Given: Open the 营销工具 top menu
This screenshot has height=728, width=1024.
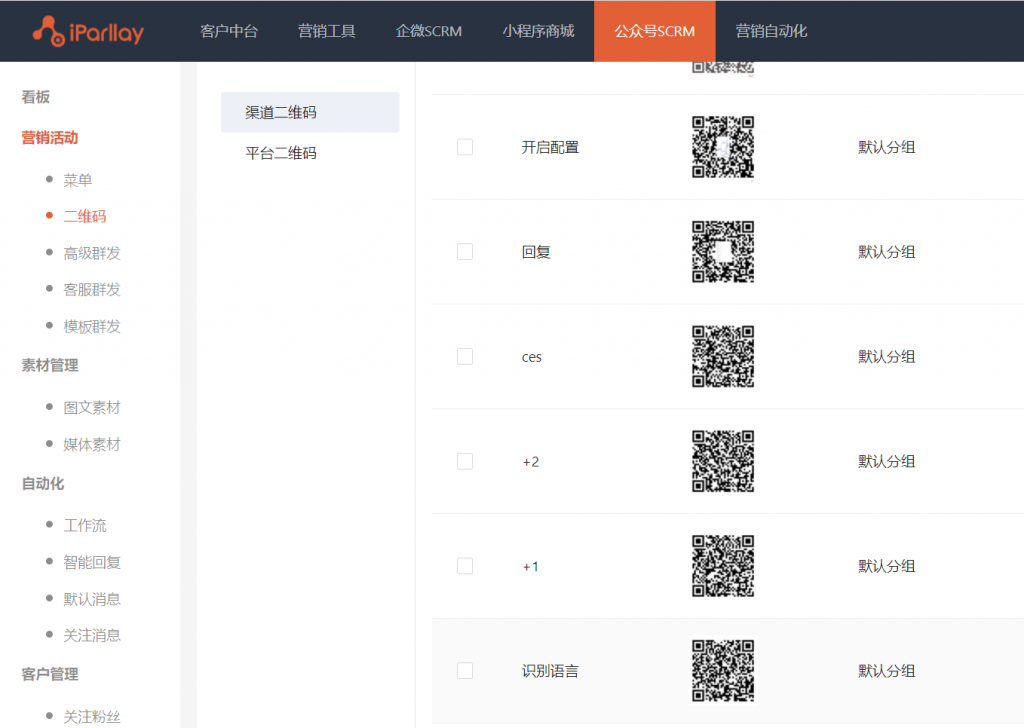Looking at the screenshot, I should 327,31.
